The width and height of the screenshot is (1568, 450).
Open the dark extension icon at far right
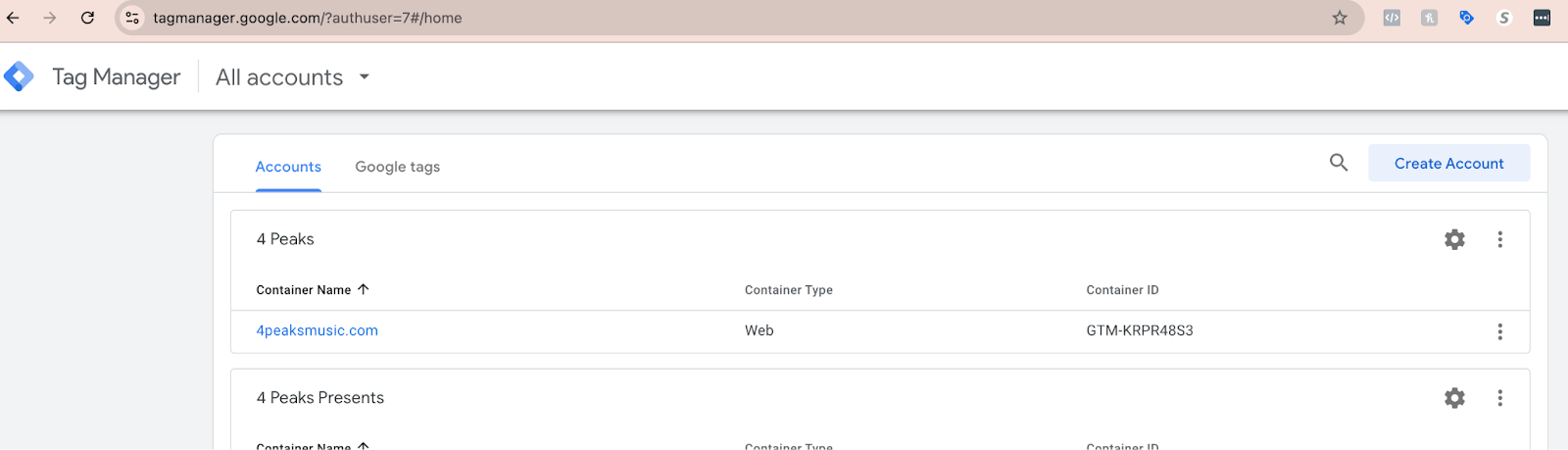point(1542,18)
